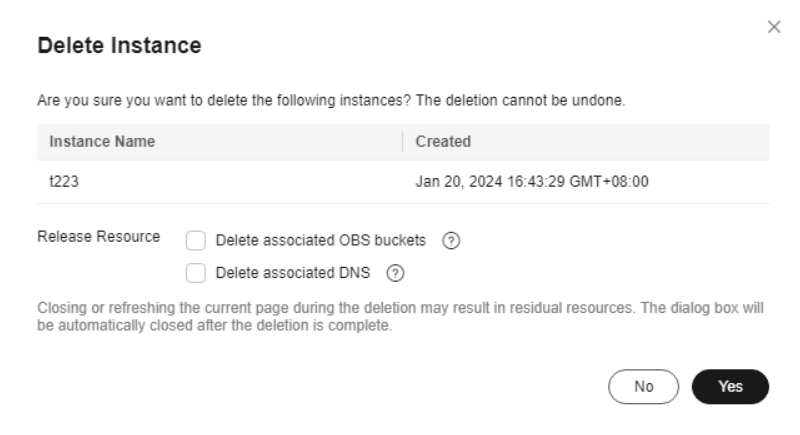Click the Jan 20, 2024 creation timestamp
The height and width of the screenshot is (435, 800).
(x=532, y=182)
